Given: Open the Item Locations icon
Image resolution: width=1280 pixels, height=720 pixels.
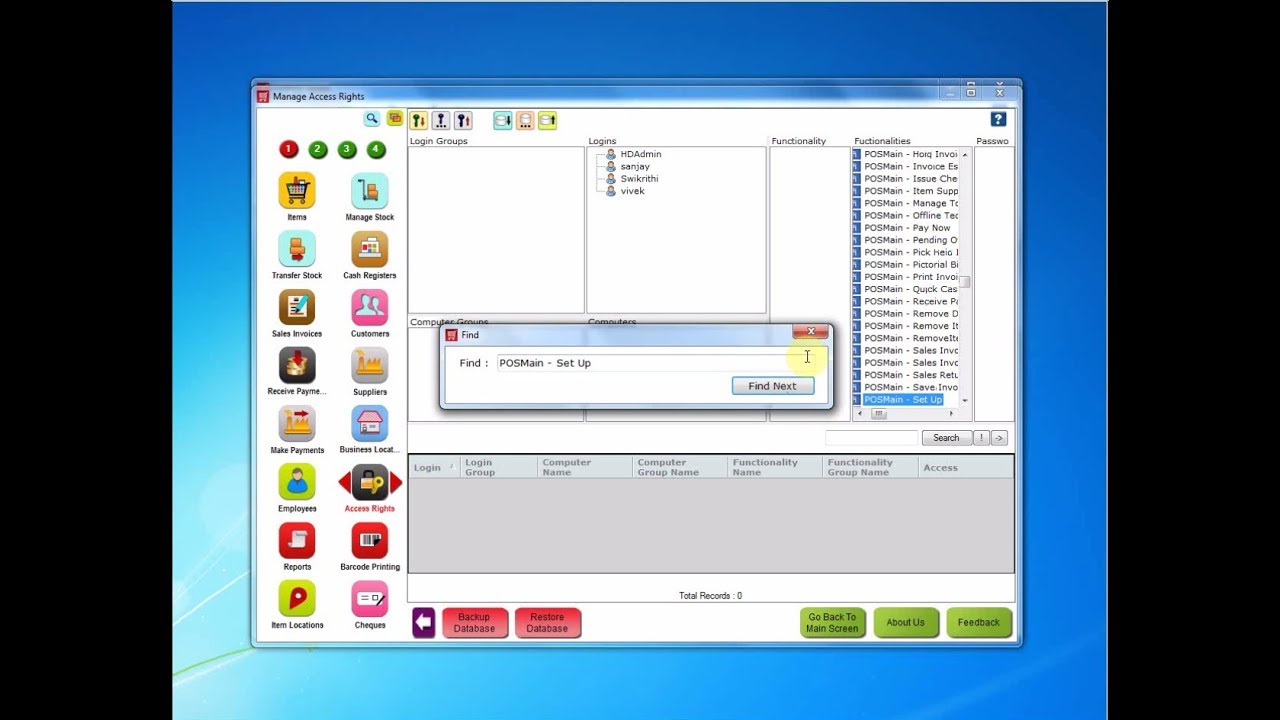Looking at the screenshot, I should coord(297,599).
